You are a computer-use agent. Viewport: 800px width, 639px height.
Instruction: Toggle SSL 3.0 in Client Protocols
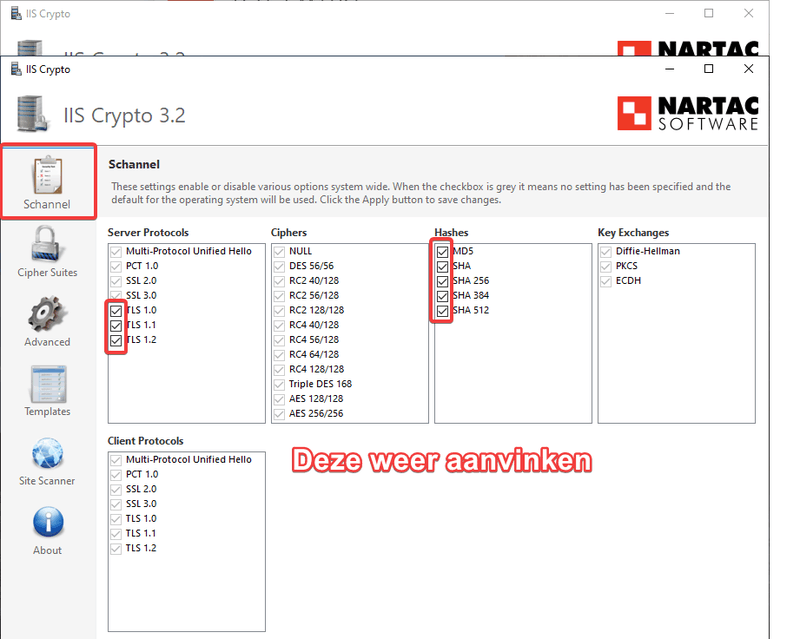coord(116,504)
